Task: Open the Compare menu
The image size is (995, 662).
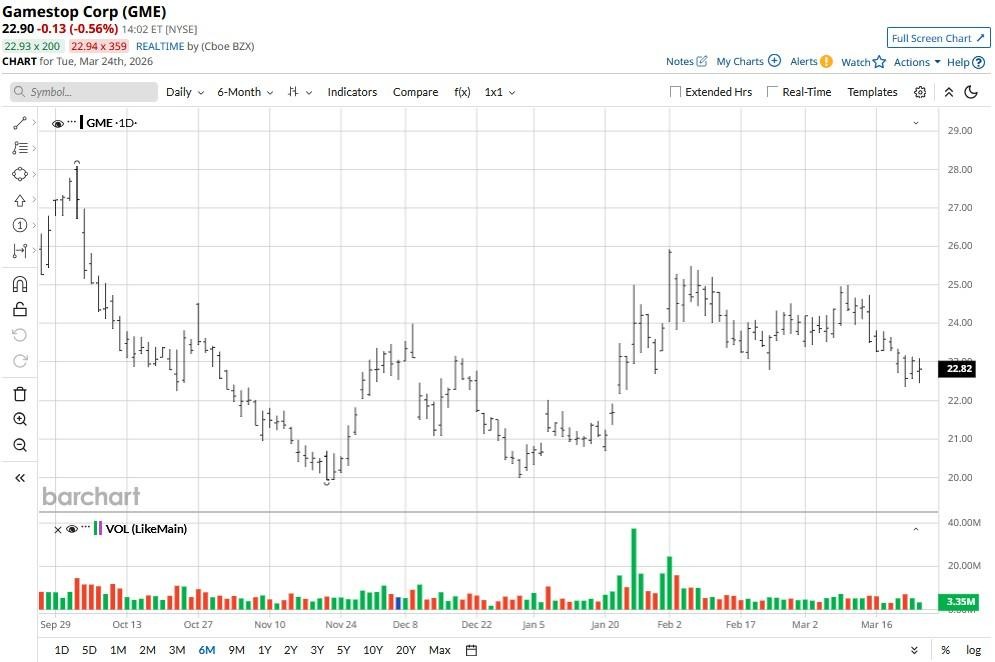Action: (415, 92)
